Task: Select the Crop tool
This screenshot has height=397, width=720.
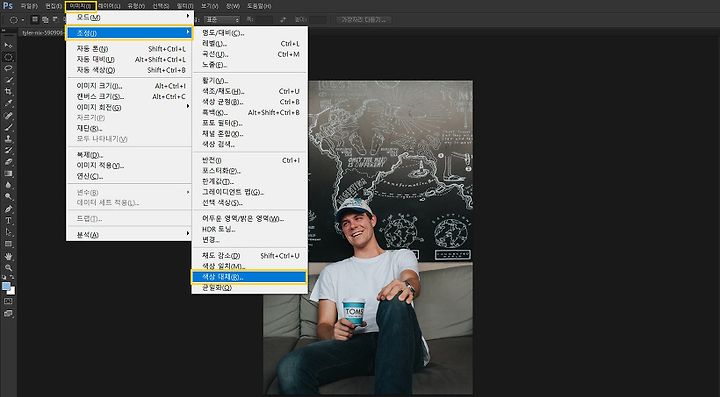Action: coord(8,92)
